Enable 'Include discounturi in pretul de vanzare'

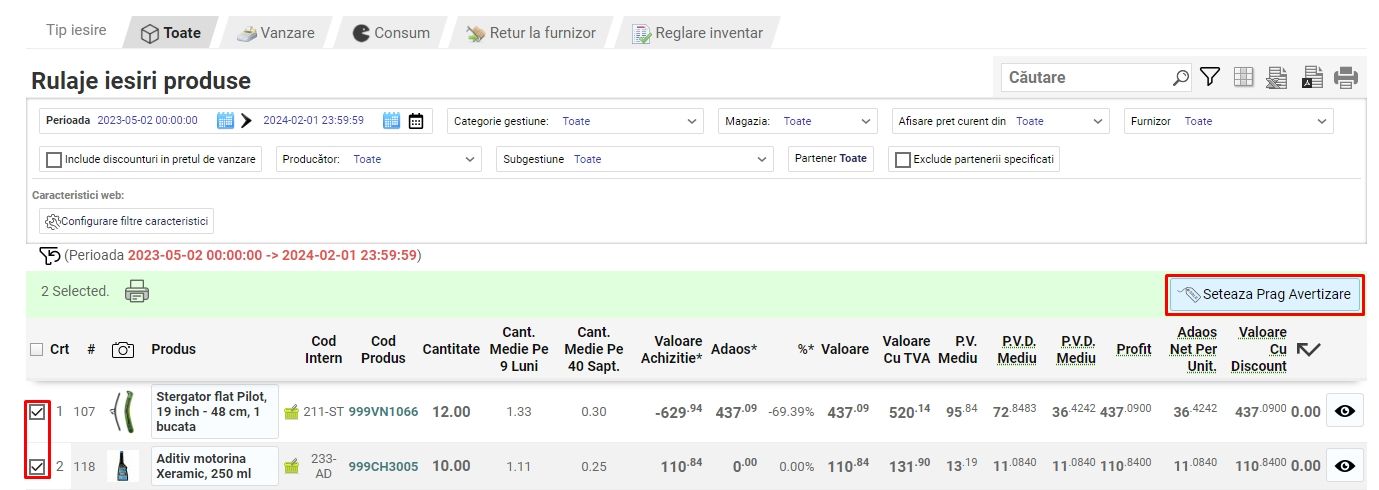click(54, 160)
